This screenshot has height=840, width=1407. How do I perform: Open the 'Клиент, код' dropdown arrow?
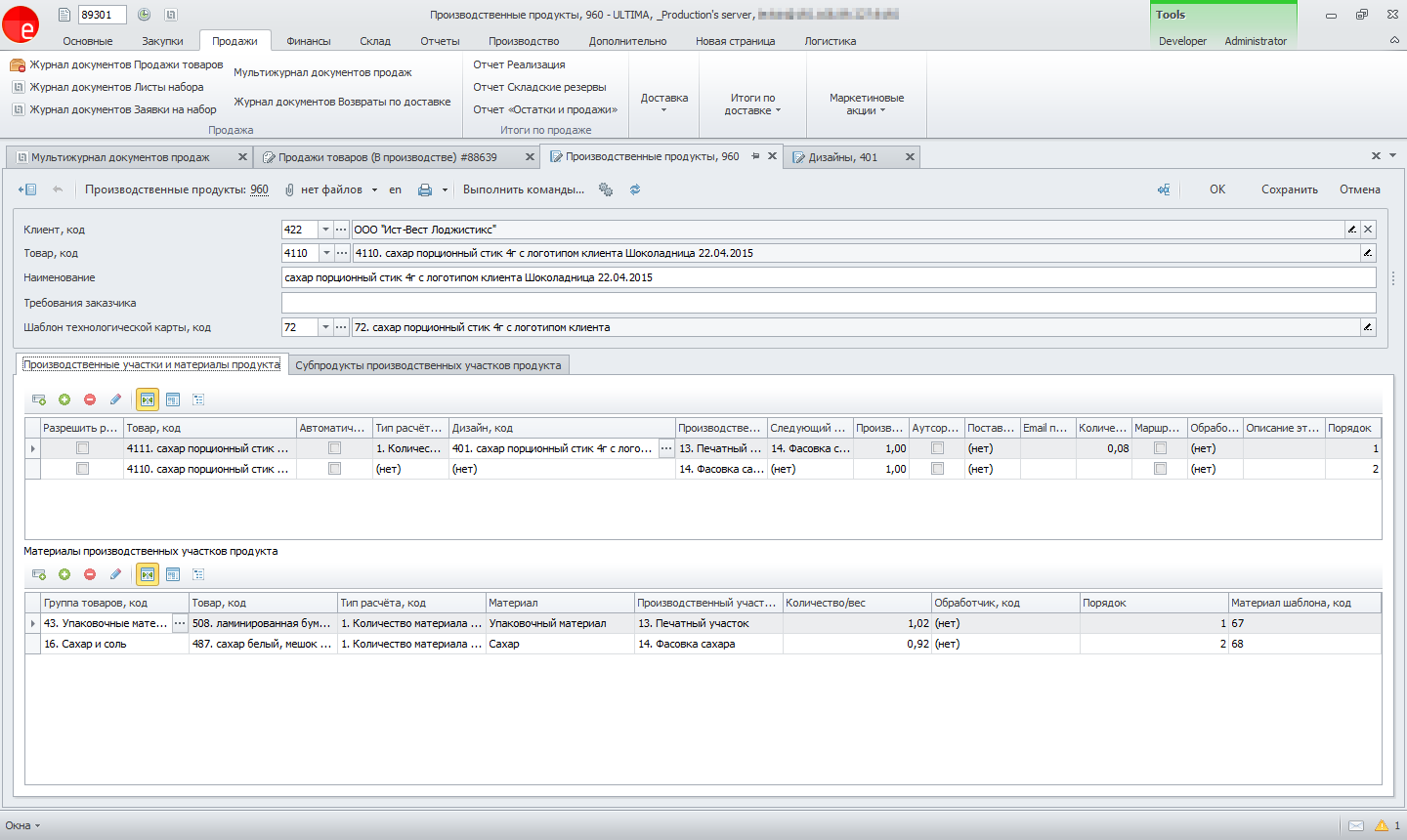tap(325, 230)
